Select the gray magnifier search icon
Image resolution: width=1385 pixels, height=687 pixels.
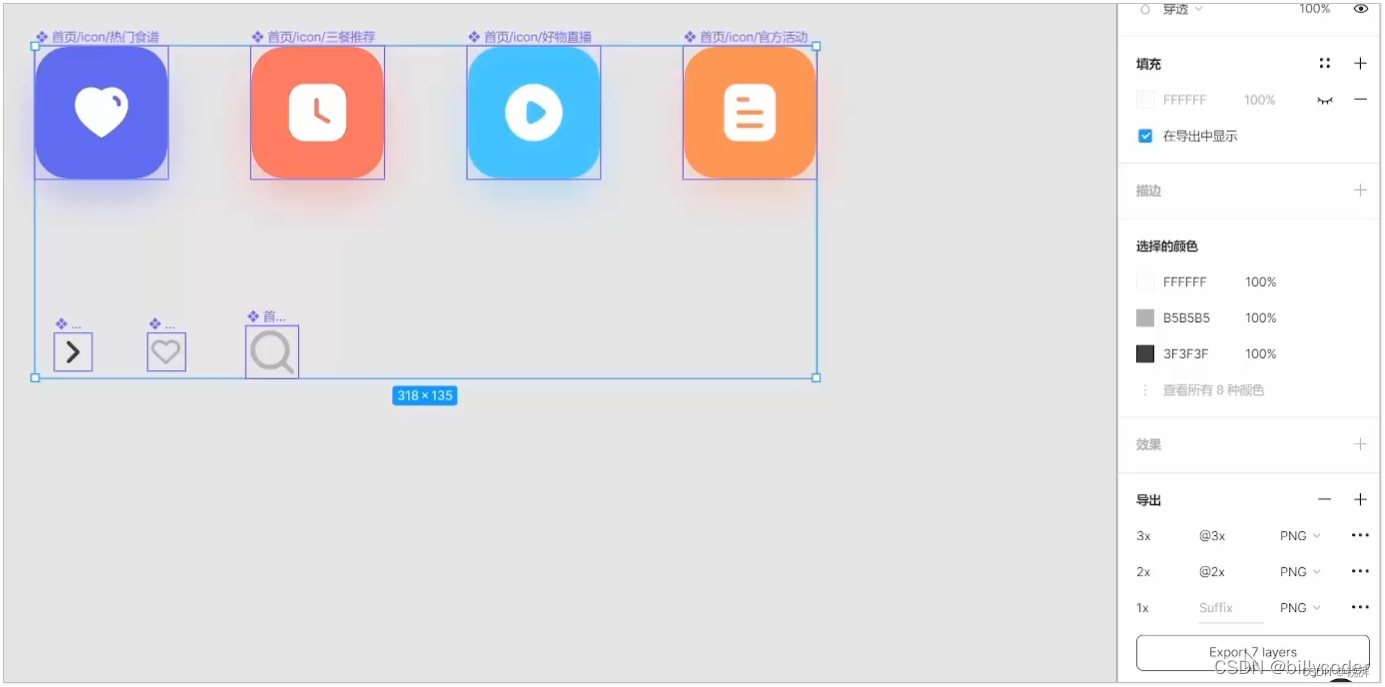(272, 352)
